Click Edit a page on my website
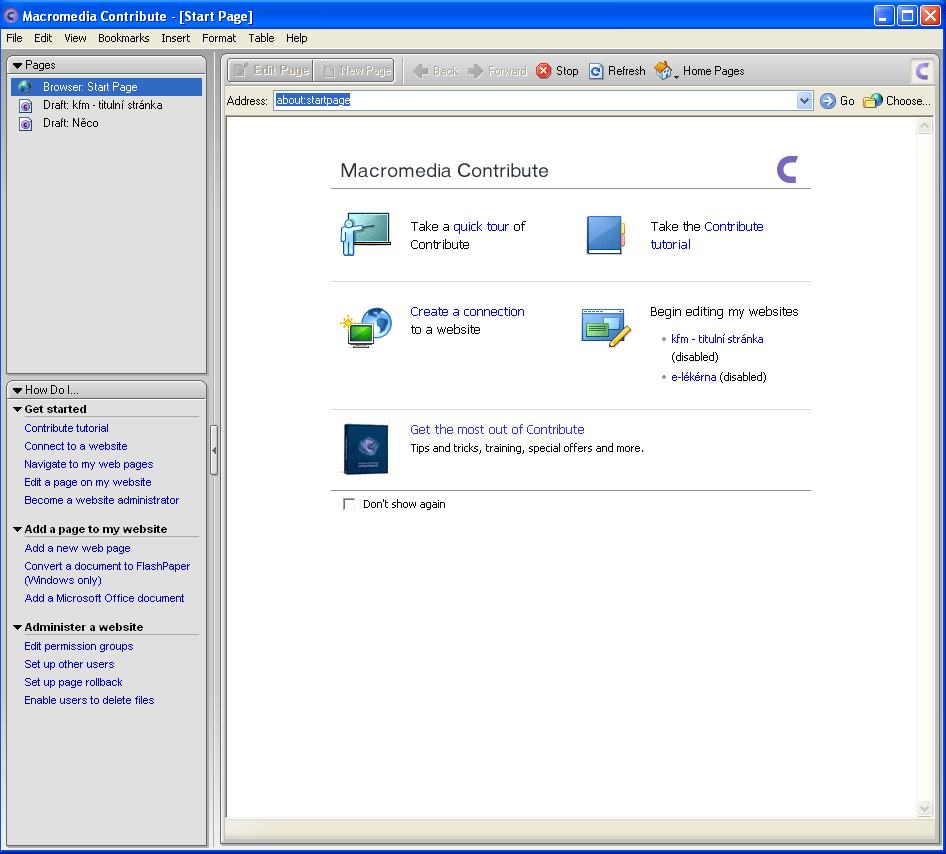This screenshot has height=854, width=946. click(88, 482)
